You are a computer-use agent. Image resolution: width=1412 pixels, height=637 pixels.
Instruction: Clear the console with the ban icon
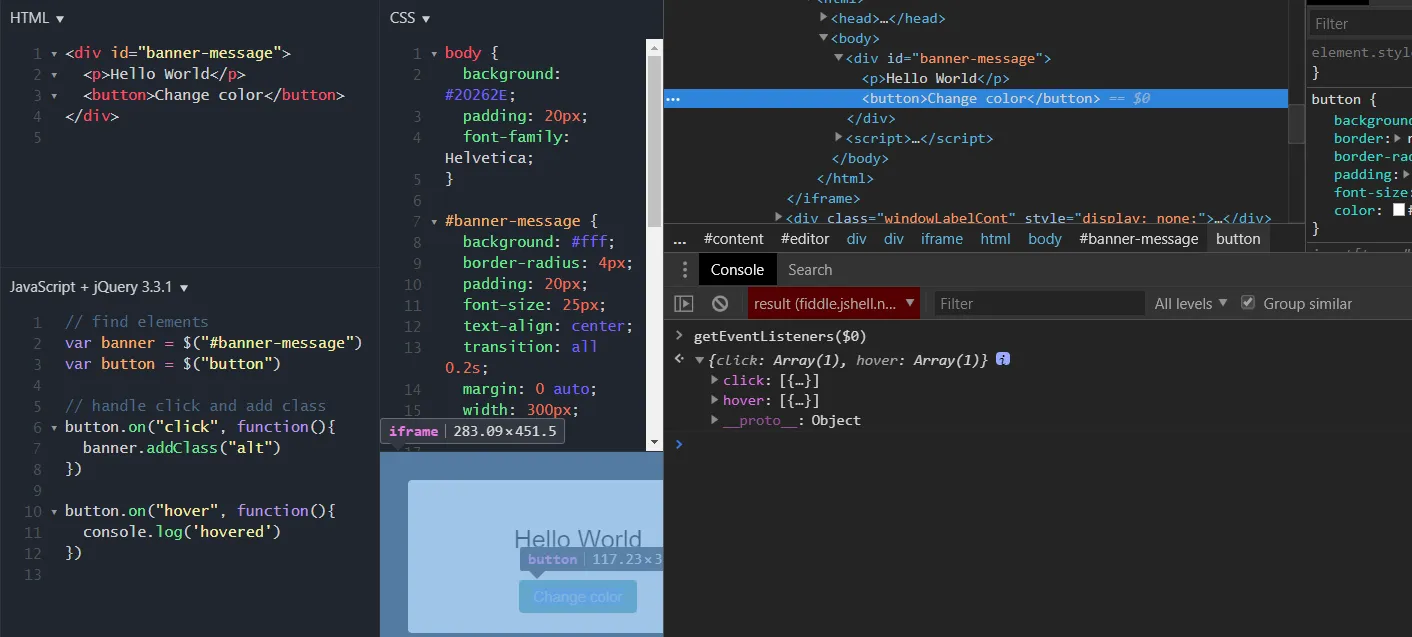click(x=720, y=304)
